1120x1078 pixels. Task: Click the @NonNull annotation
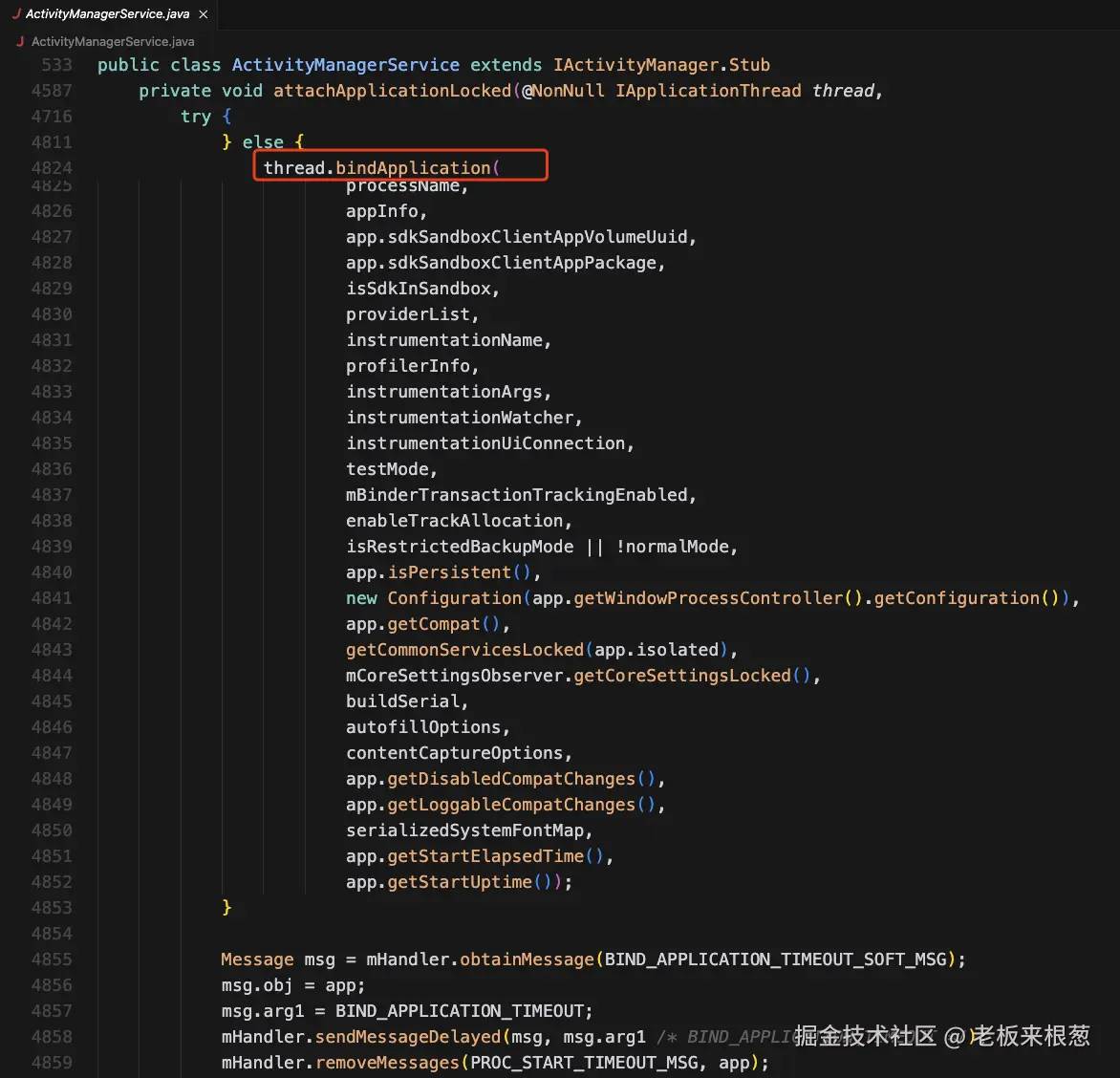[x=563, y=91]
